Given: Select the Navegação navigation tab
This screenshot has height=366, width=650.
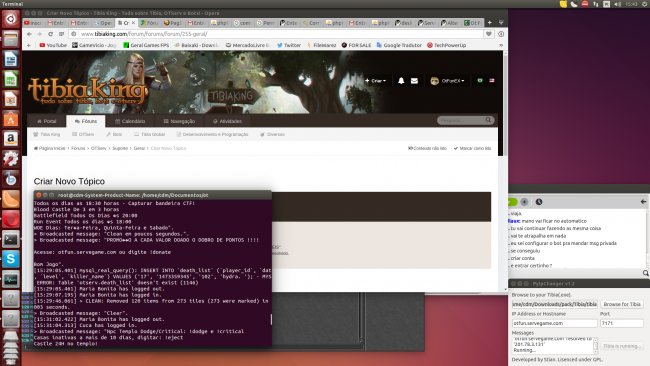Looking at the screenshot, I should [x=179, y=121].
